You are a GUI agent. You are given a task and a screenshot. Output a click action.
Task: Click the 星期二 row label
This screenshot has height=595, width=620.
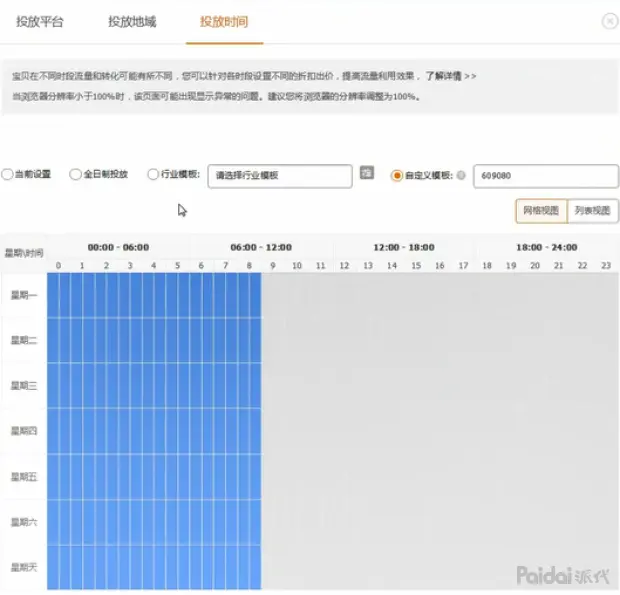tap(24, 340)
